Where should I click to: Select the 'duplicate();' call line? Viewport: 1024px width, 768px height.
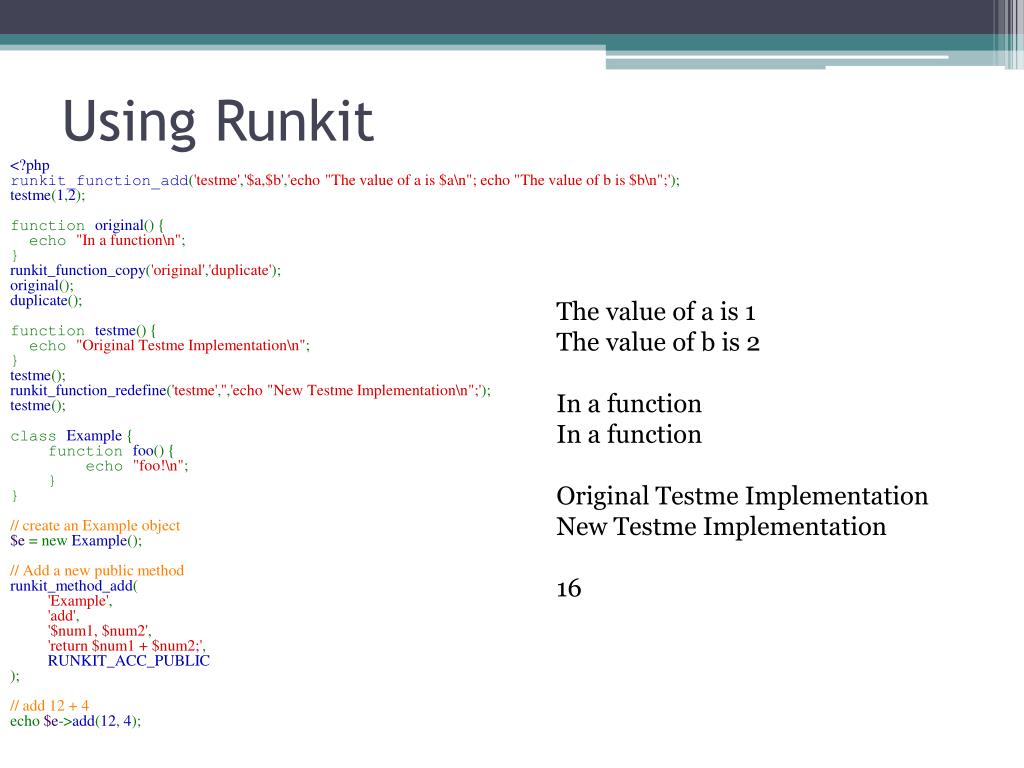[x=46, y=300]
